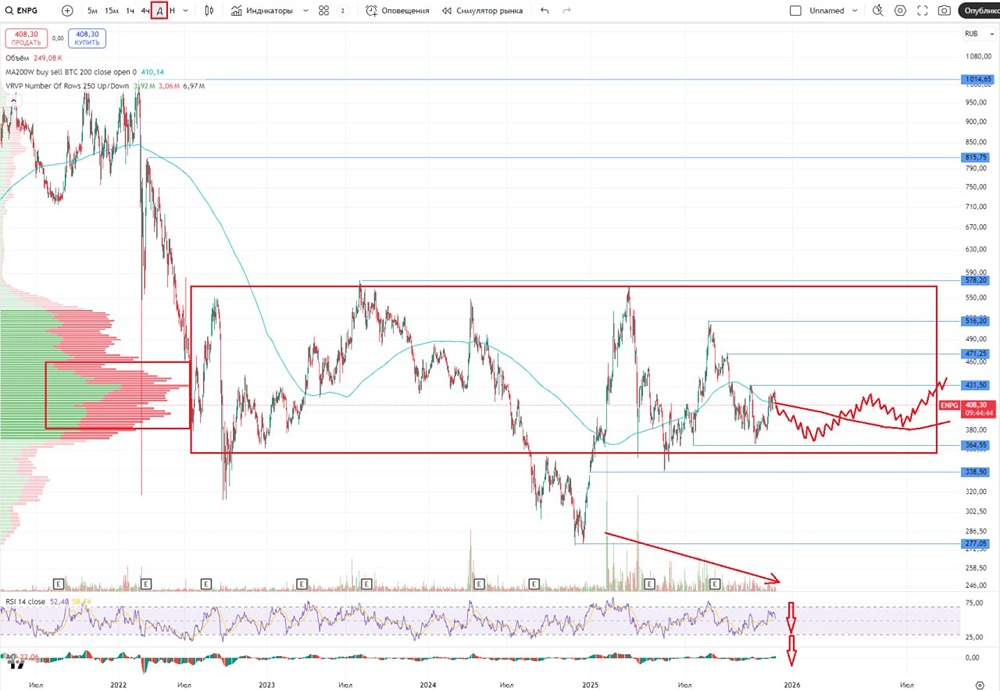Click the 364,55 price line label

976,445
